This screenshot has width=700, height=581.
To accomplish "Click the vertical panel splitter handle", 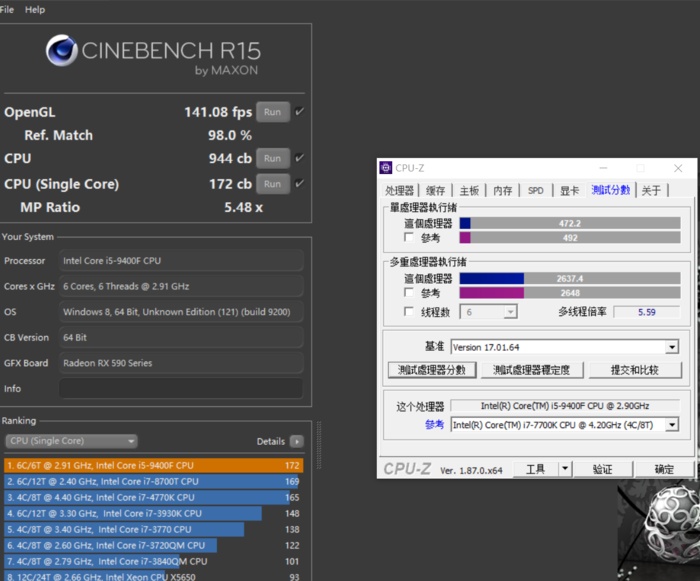I will coord(319,445).
